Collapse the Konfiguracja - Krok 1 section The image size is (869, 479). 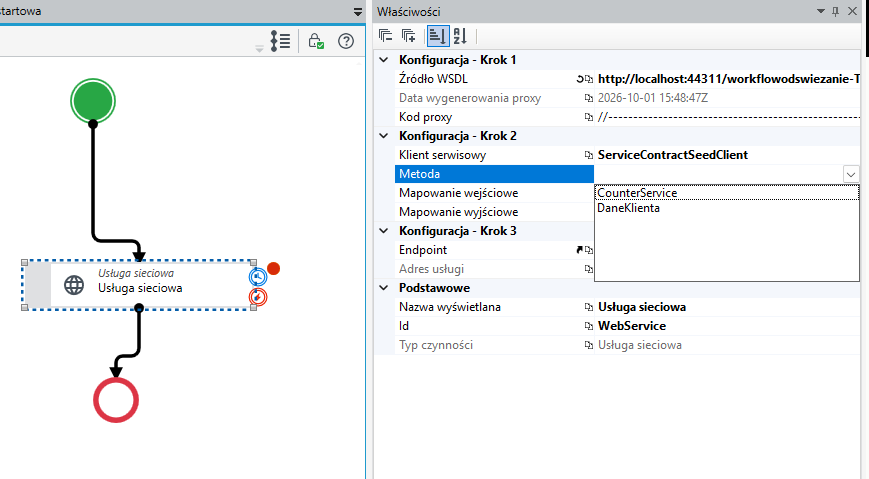tap(384, 60)
